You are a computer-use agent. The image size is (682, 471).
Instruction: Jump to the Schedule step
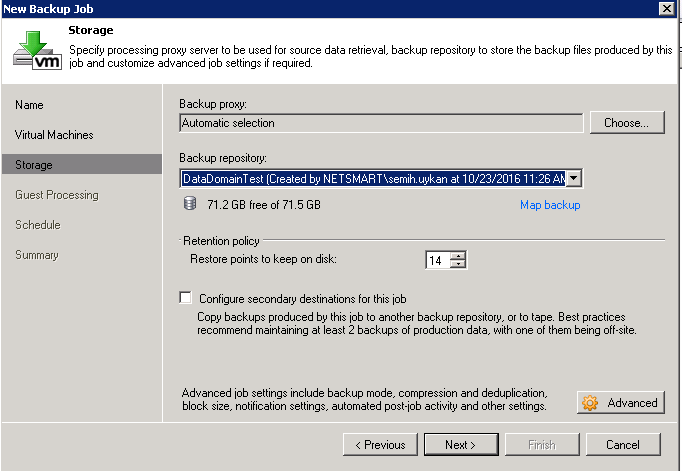[38, 225]
